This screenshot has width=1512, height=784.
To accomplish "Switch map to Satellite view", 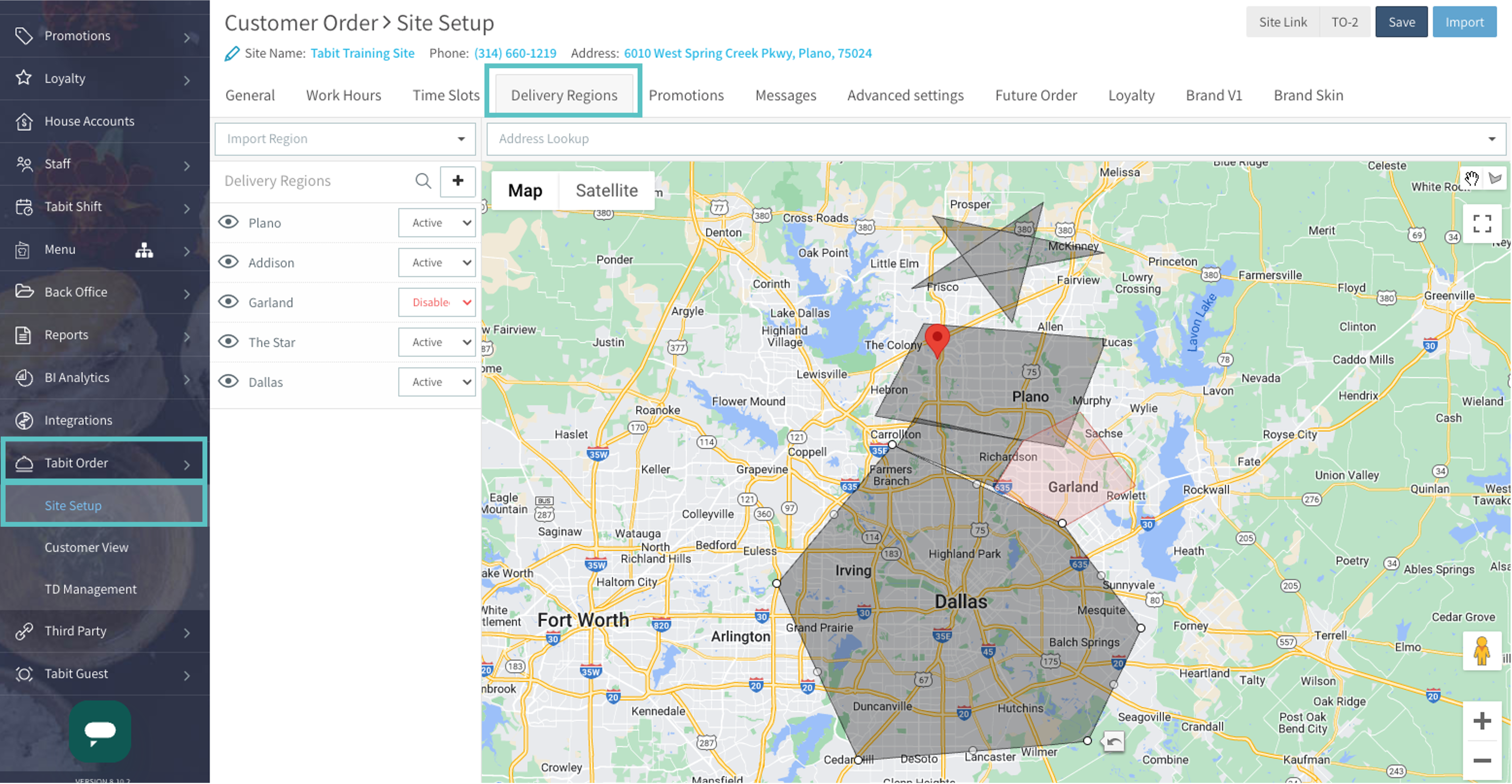I will 606,191.
